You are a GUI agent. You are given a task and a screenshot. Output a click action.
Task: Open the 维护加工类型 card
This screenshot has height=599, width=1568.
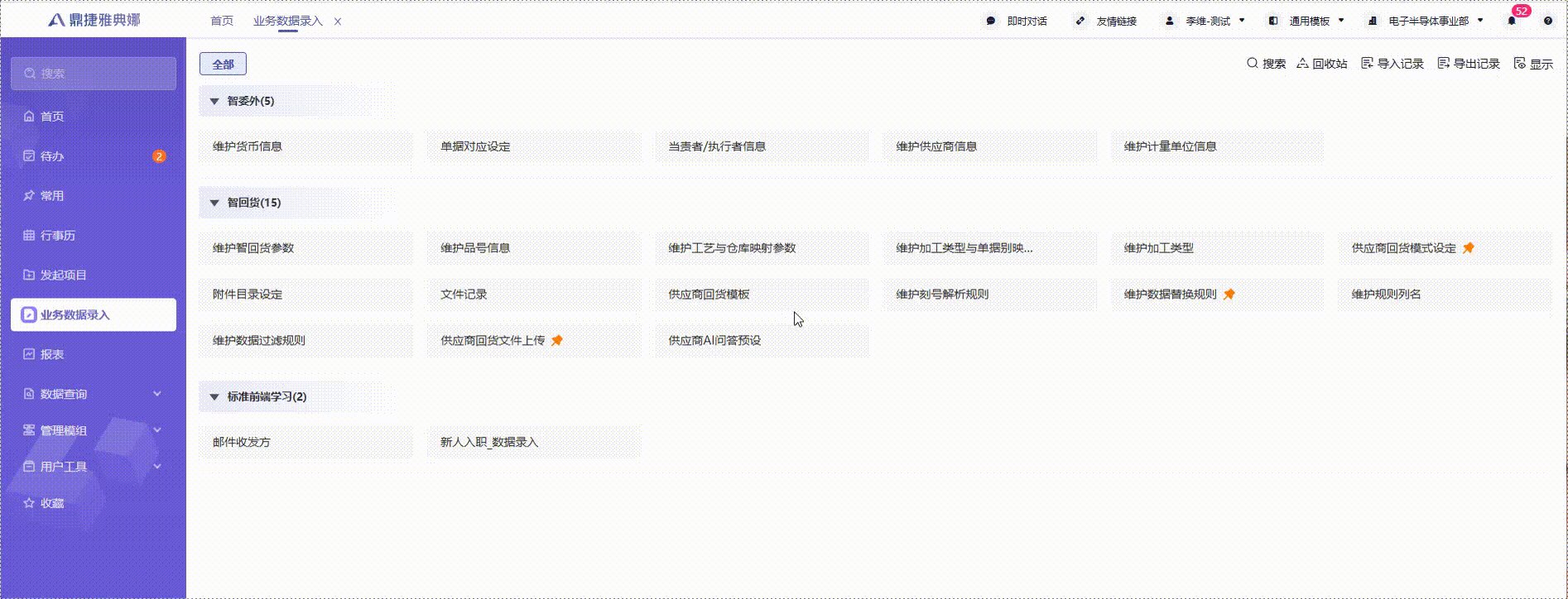pyautogui.click(x=1217, y=248)
